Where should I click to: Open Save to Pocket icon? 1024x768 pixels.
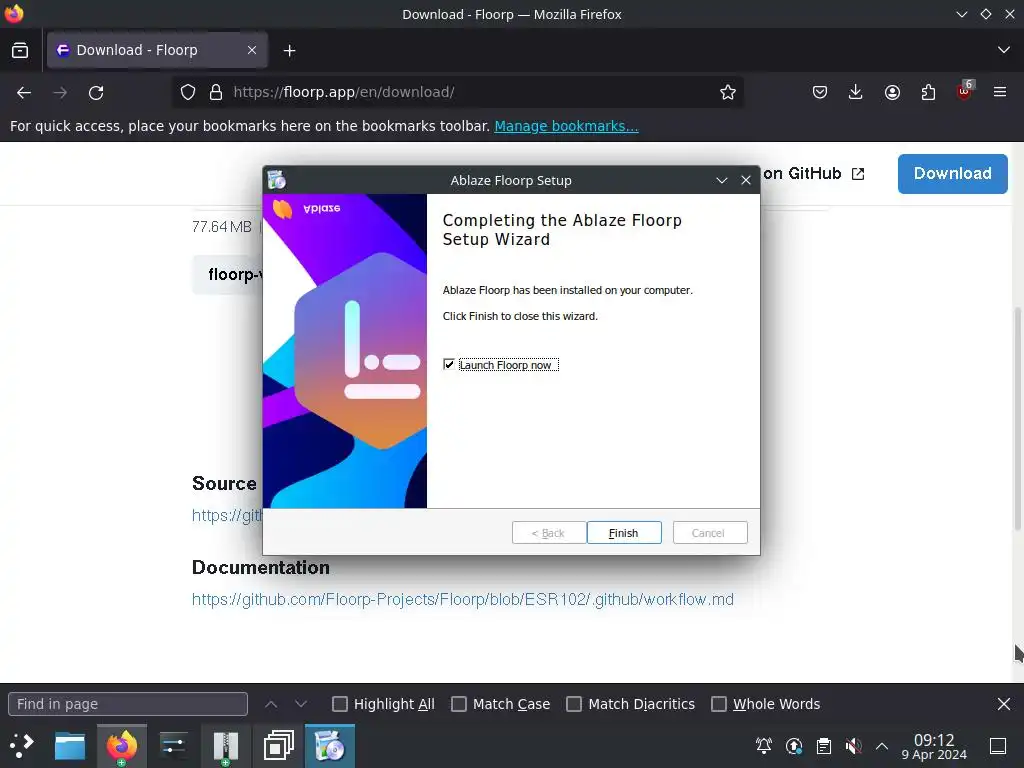coord(820,93)
